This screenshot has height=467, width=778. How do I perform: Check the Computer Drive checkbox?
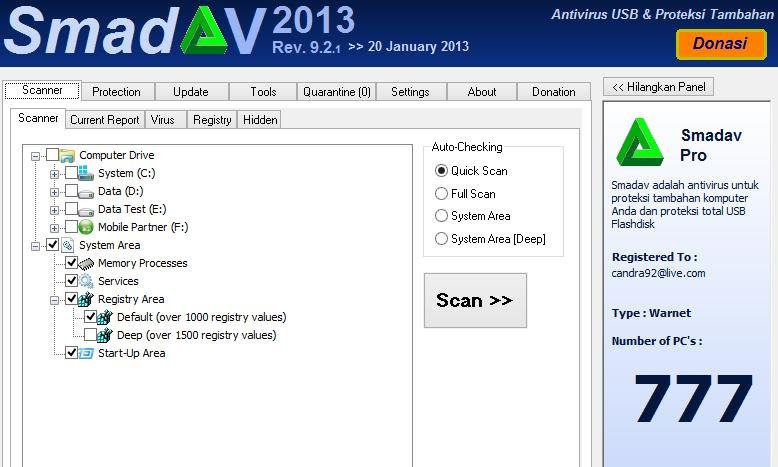53,155
